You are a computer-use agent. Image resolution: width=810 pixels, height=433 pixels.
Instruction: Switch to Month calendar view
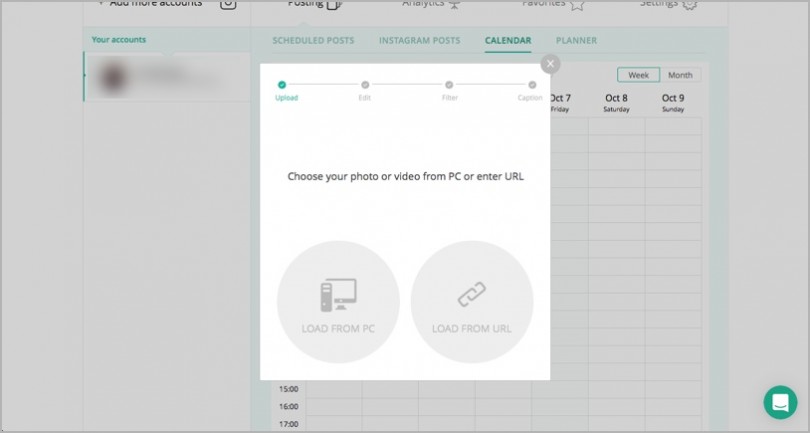point(680,75)
